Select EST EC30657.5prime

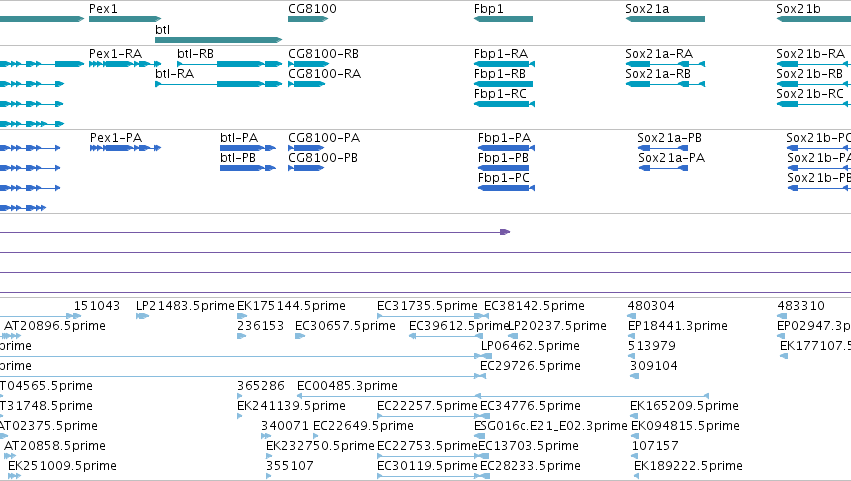click(345, 326)
